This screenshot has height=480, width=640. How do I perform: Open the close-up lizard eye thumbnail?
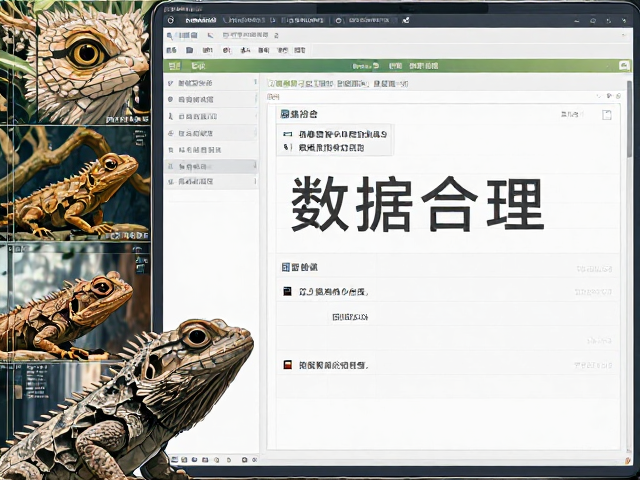[76, 61]
